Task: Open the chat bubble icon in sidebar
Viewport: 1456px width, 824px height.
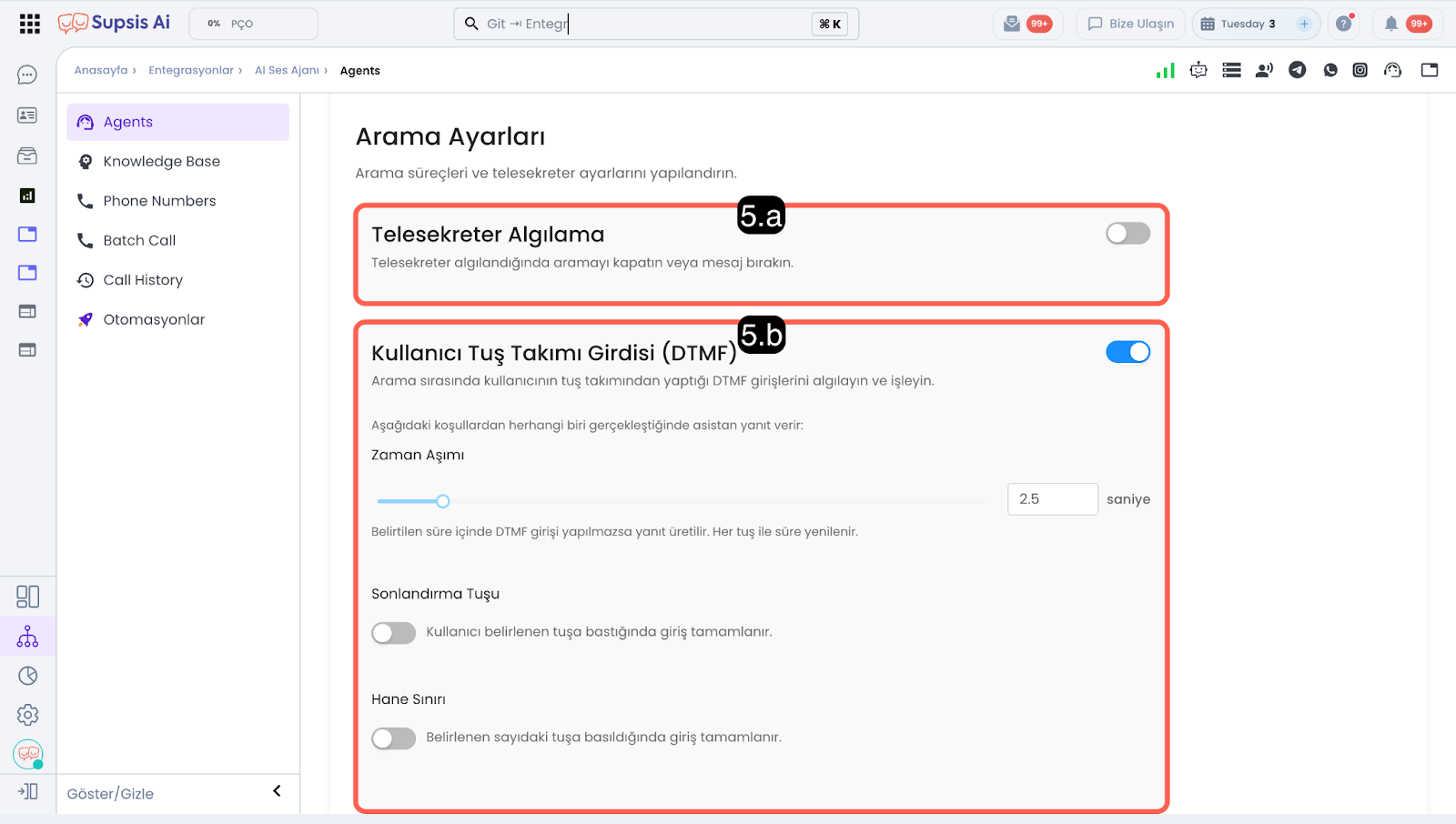Action: [x=27, y=75]
